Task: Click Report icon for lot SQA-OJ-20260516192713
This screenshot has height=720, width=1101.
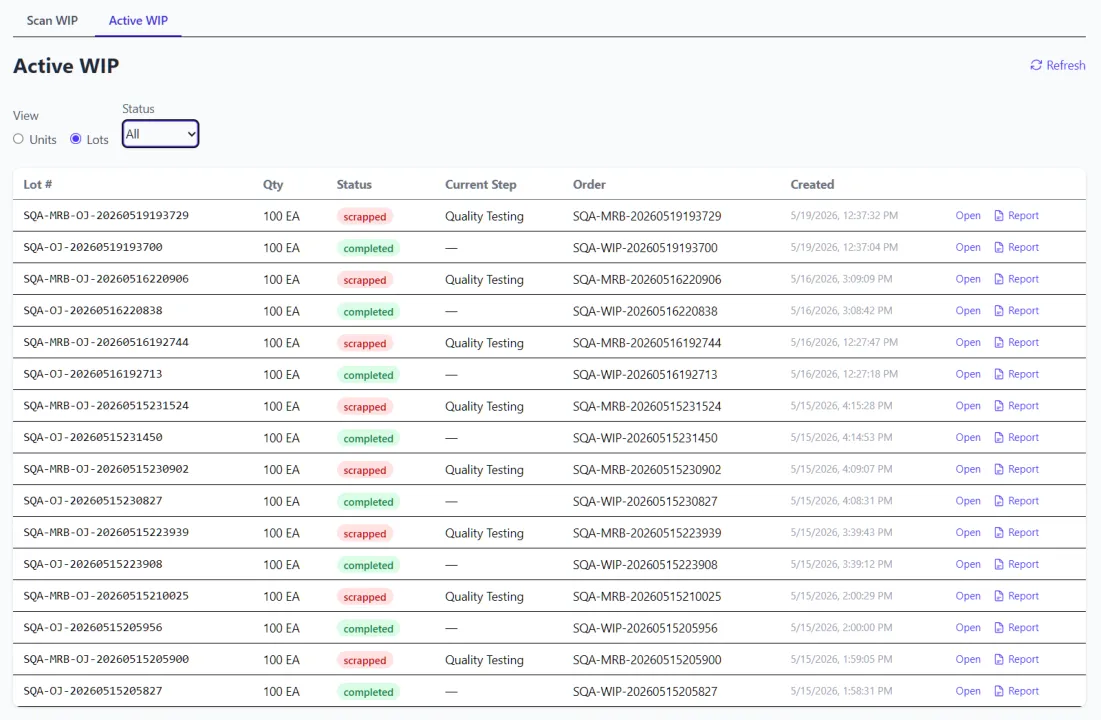Action: click(x=998, y=374)
